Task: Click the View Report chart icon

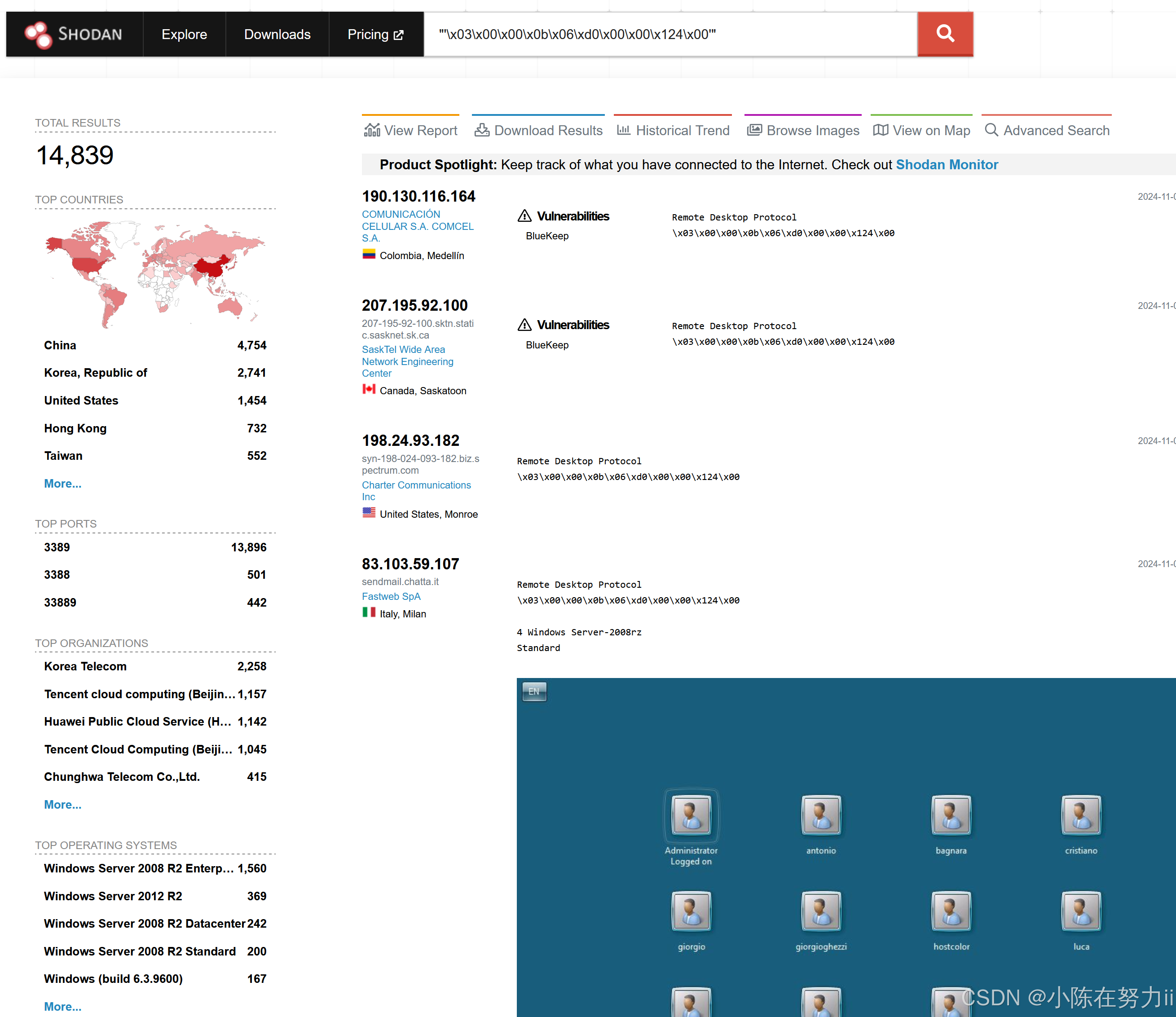Action: pyautogui.click(x=372, y=130)
